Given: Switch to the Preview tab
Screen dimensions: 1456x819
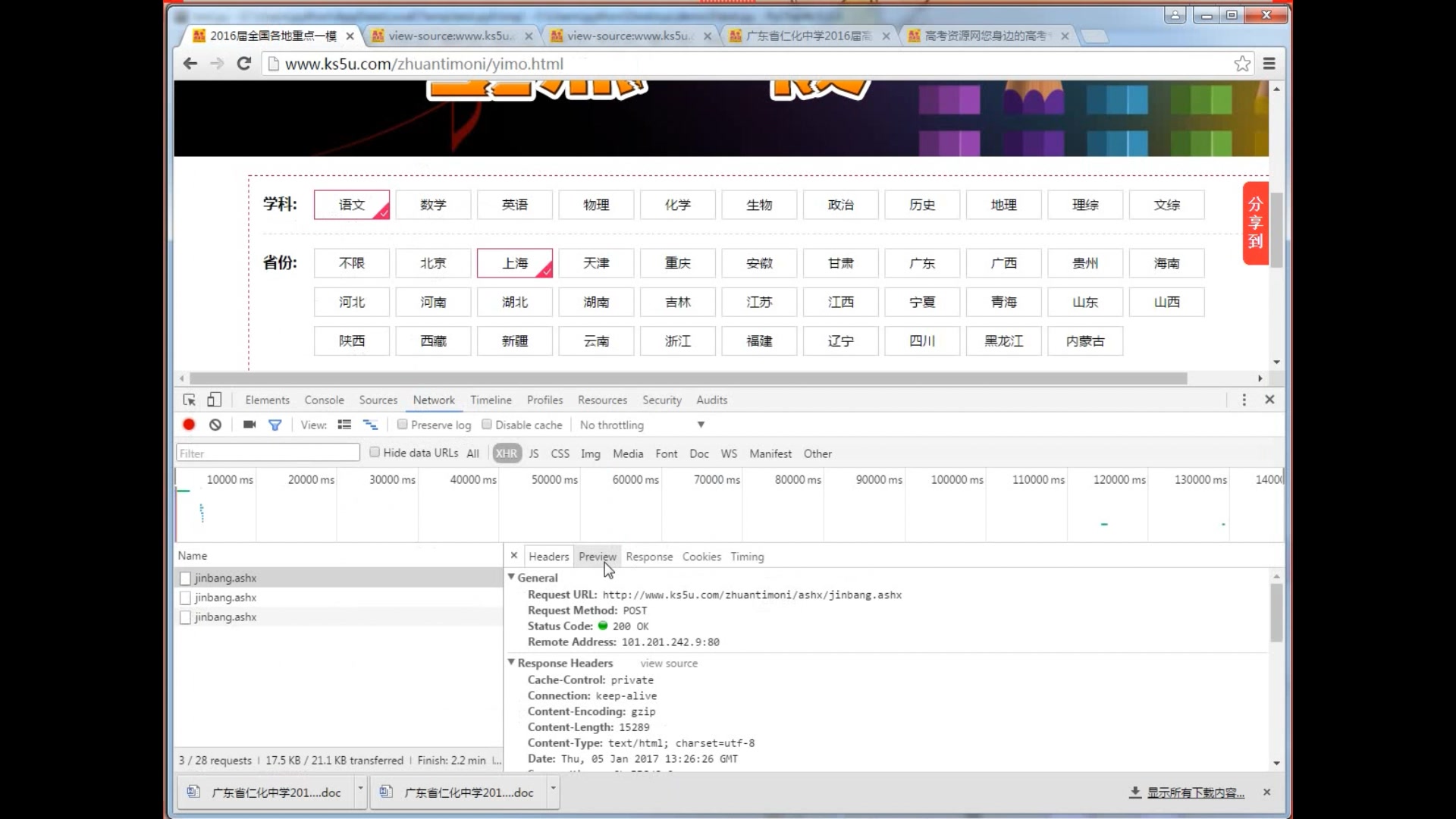Looking at the screenshot, I should click(597, 557).
